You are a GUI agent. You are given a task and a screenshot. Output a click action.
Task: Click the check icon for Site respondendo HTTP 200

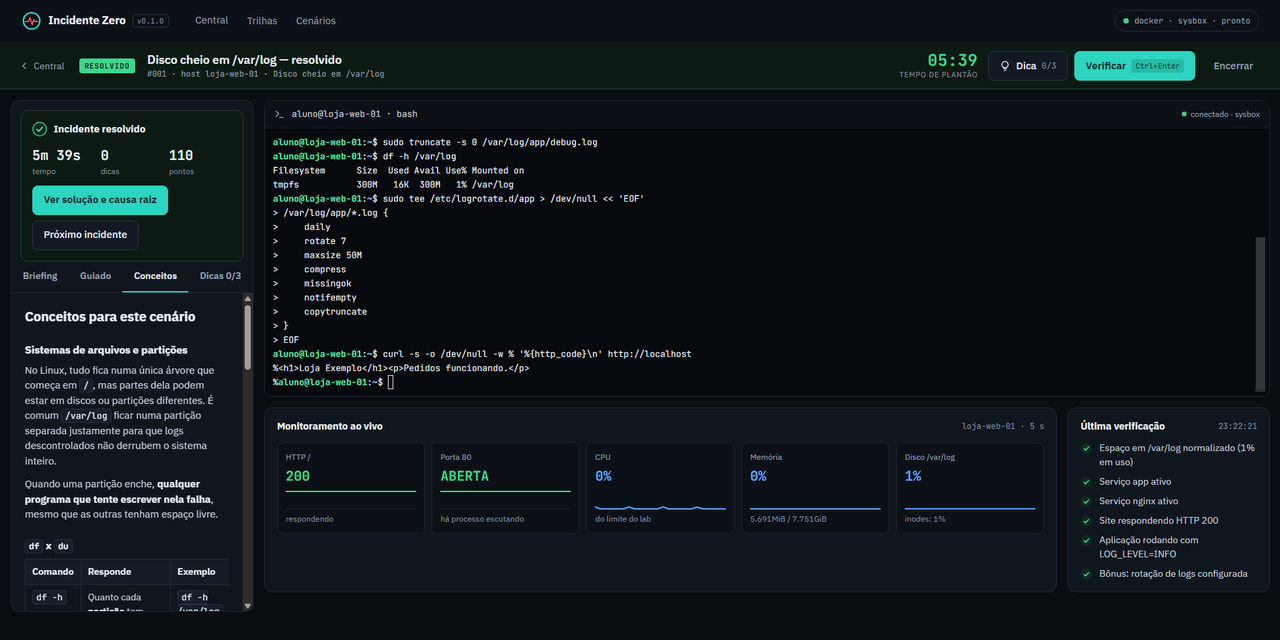[1087, 521]
